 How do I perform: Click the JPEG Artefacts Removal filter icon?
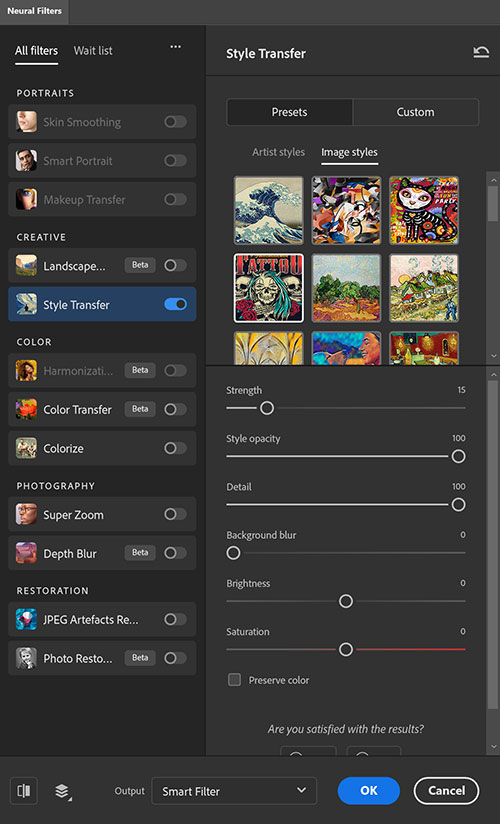point(26,620)
